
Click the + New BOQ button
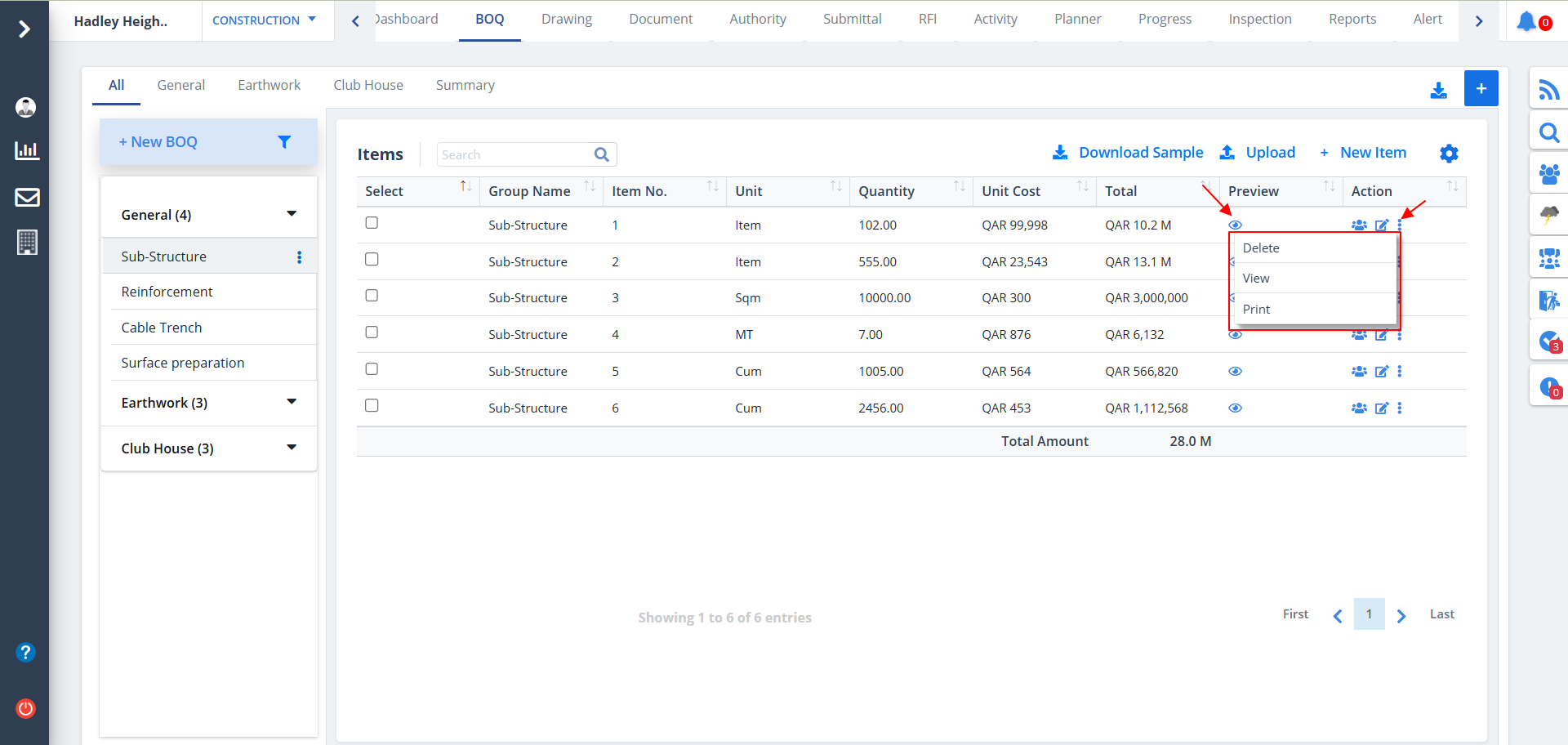158,142
